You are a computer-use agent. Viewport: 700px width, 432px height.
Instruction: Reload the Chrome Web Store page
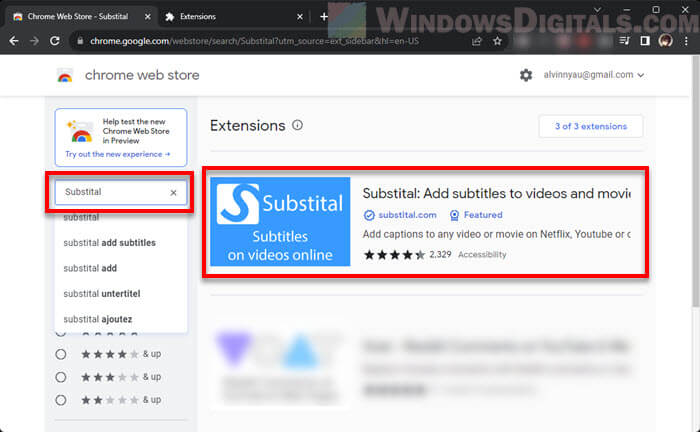[54, 41]
